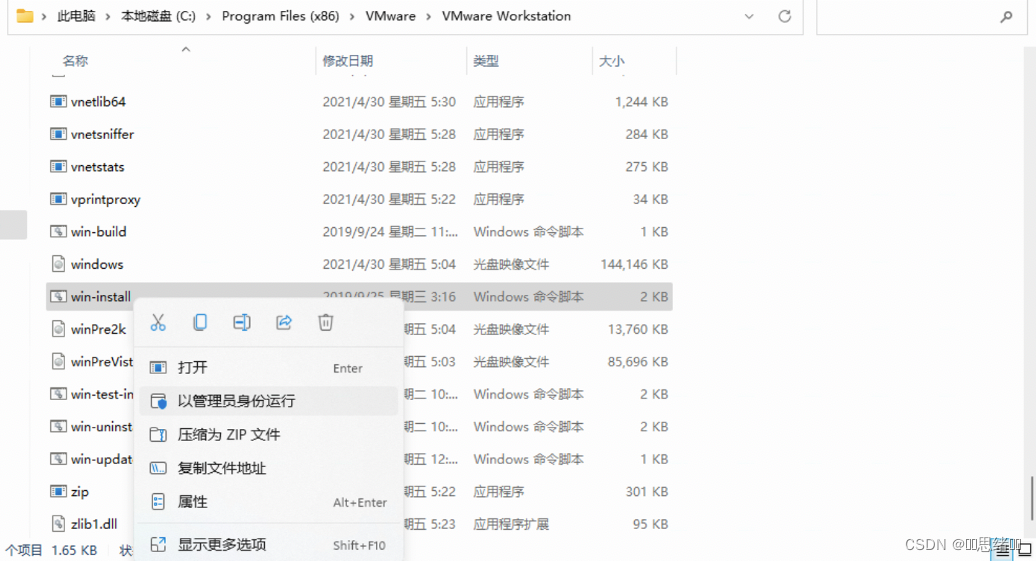Select the vprintproxy file name
The height and width of the screenshot is (562, 1036).
105,199
